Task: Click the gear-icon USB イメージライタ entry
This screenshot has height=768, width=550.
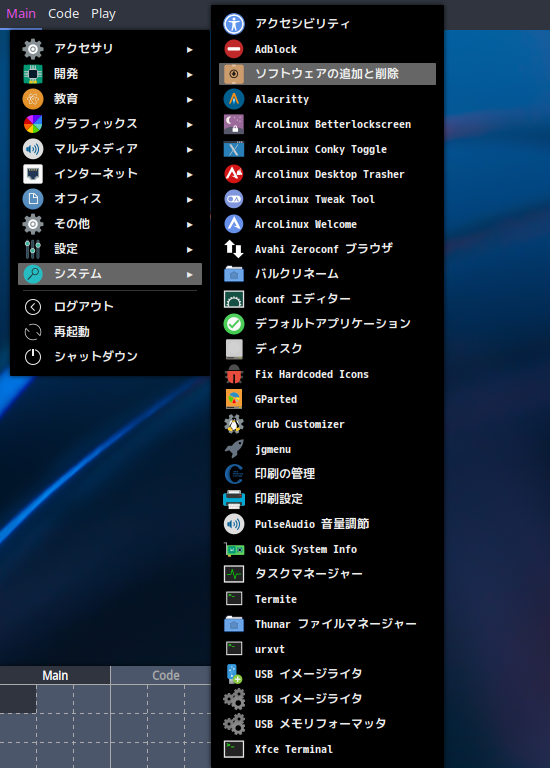Action: point(327,699)
